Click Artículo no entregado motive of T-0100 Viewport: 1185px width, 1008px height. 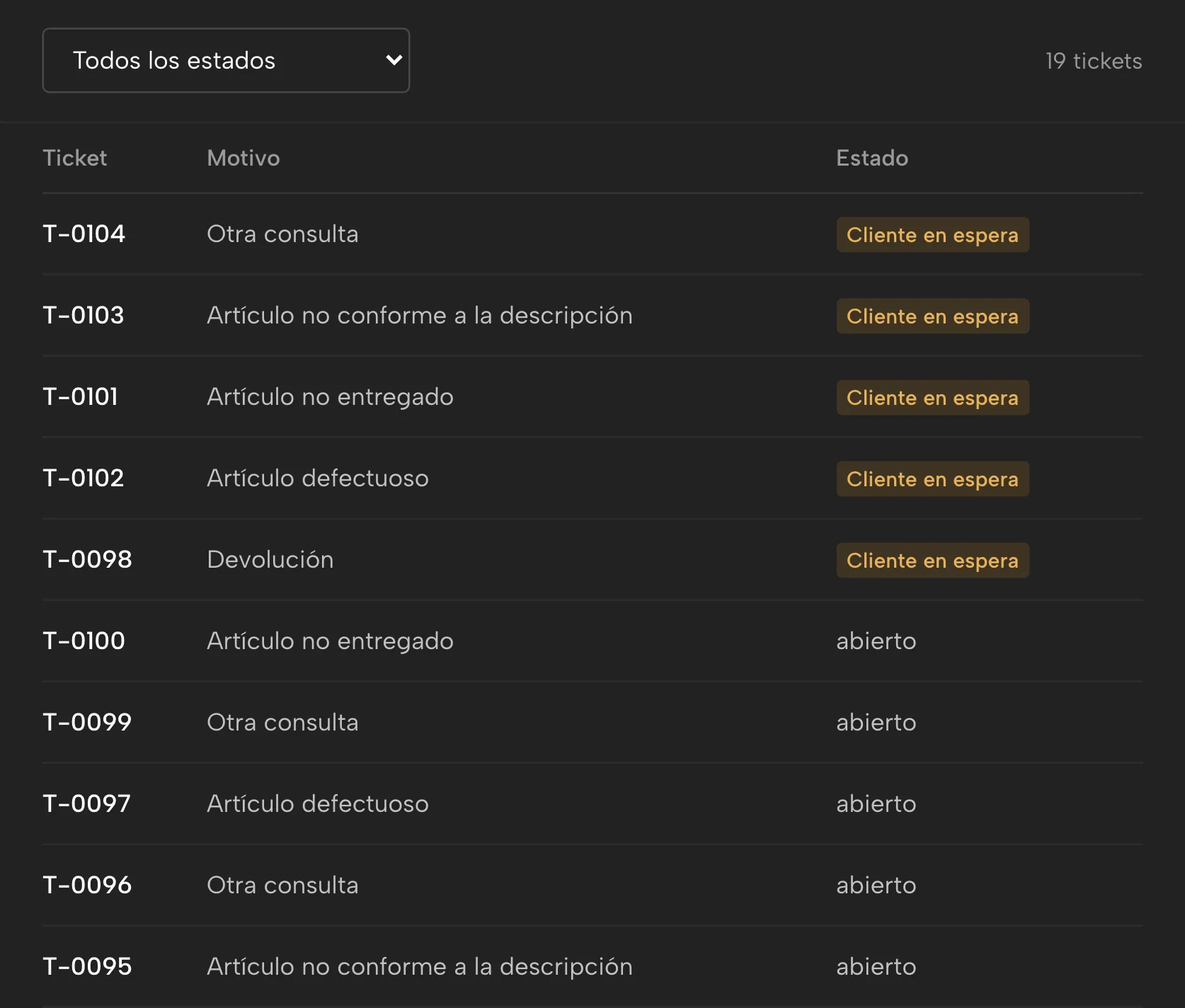click(x=330, y=641)
